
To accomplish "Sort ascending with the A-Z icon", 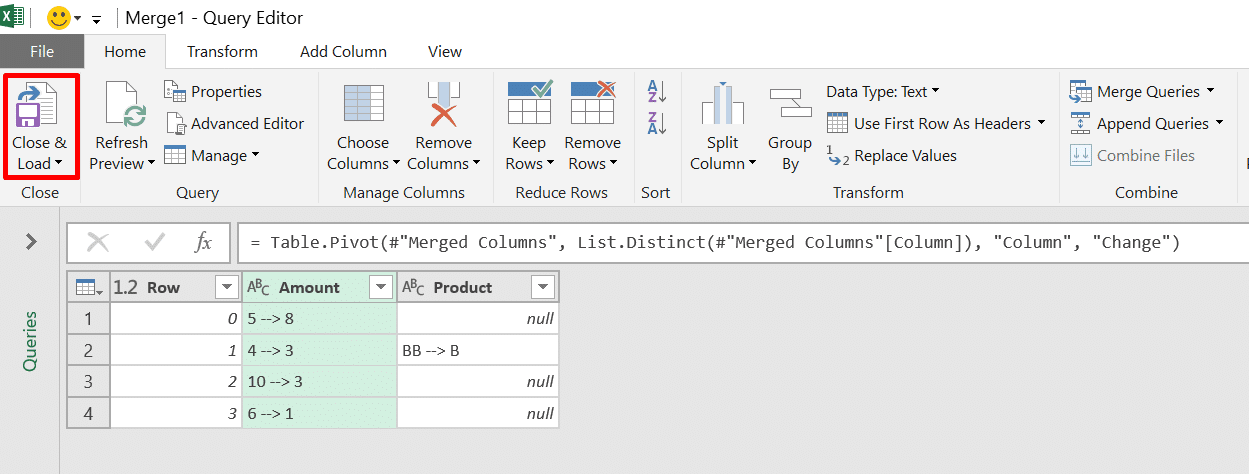I will tap(657, 92).
